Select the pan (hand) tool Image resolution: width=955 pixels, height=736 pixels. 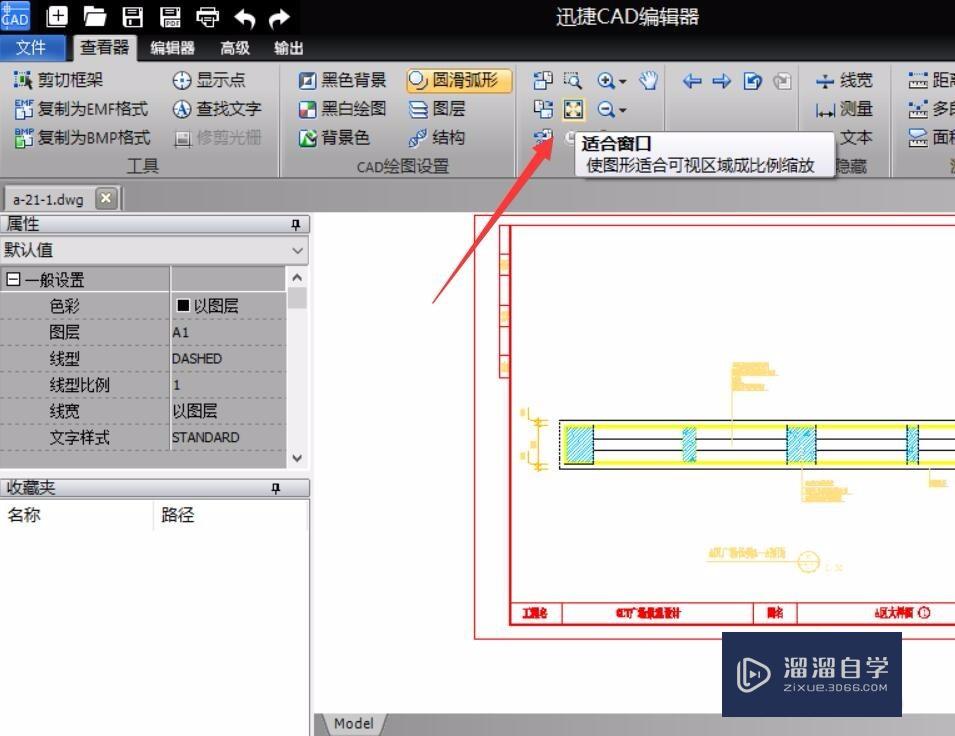tap(648, 81)
